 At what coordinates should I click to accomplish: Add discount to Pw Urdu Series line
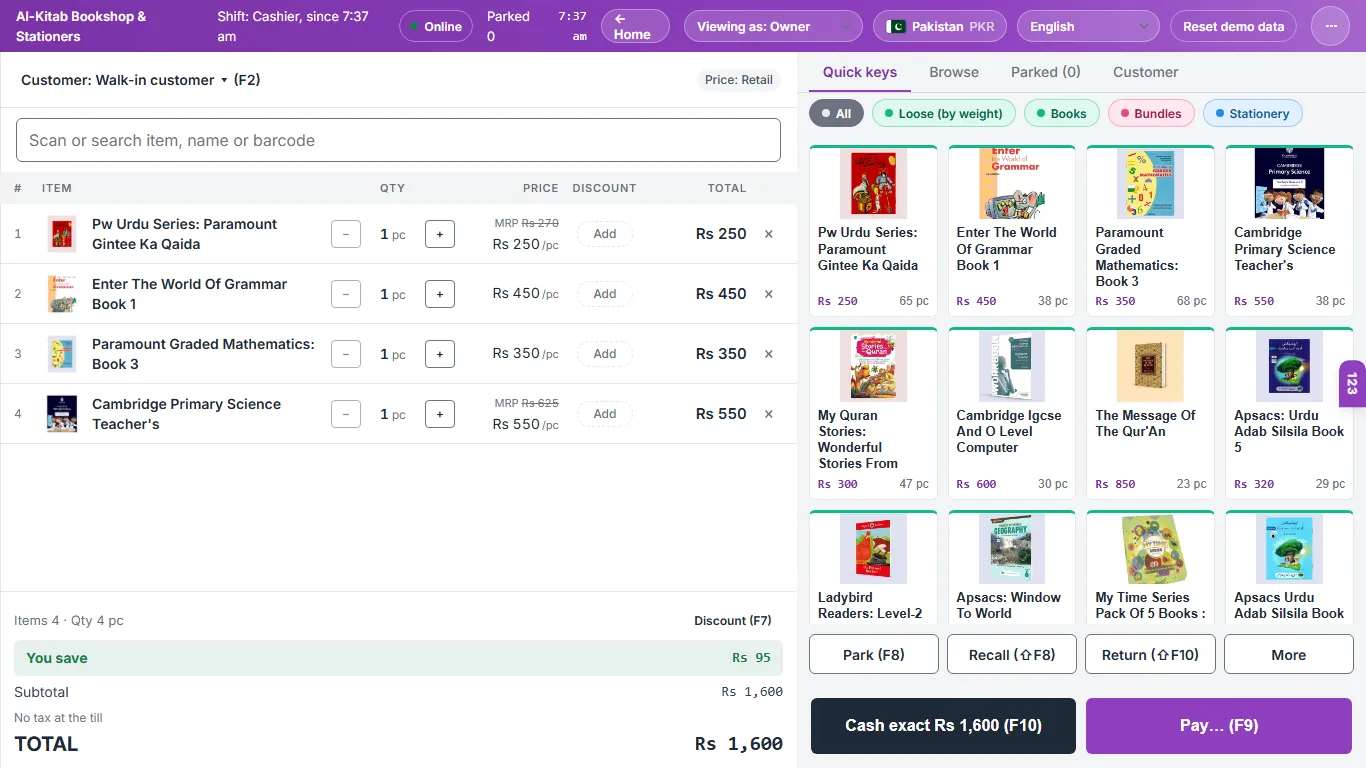coord(605,234)
